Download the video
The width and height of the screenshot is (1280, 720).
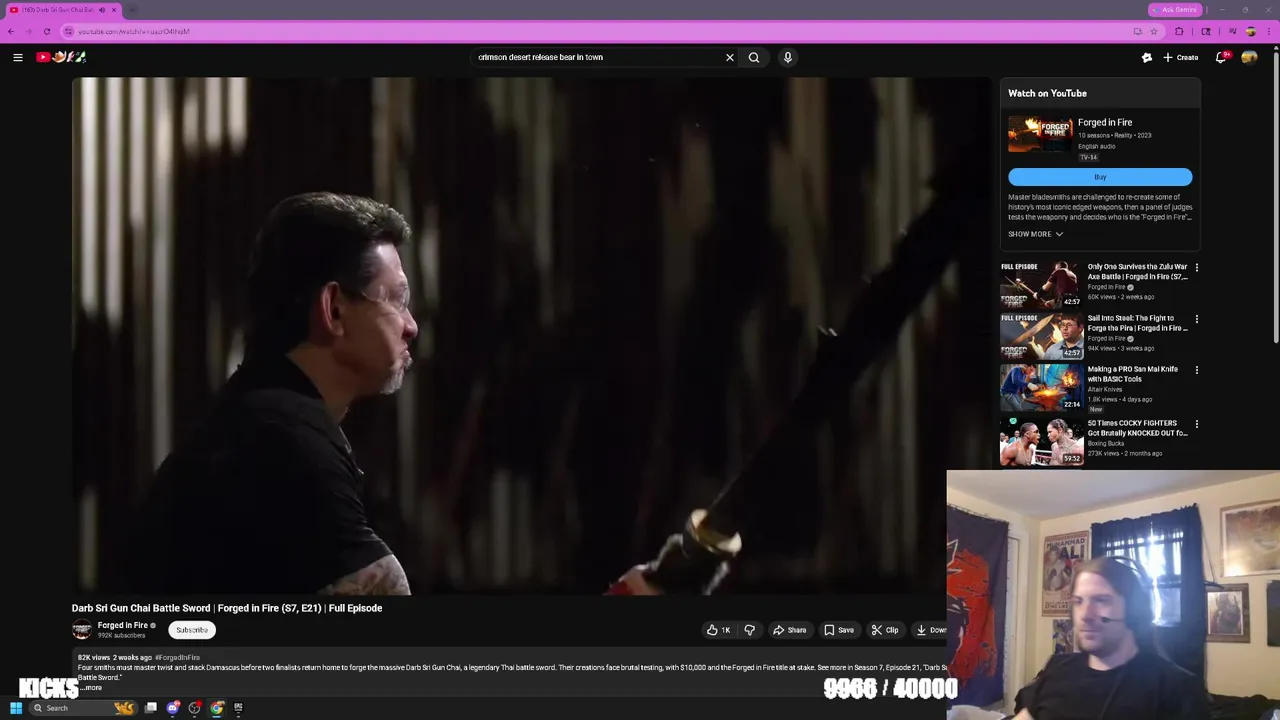[x=930, y=630]
